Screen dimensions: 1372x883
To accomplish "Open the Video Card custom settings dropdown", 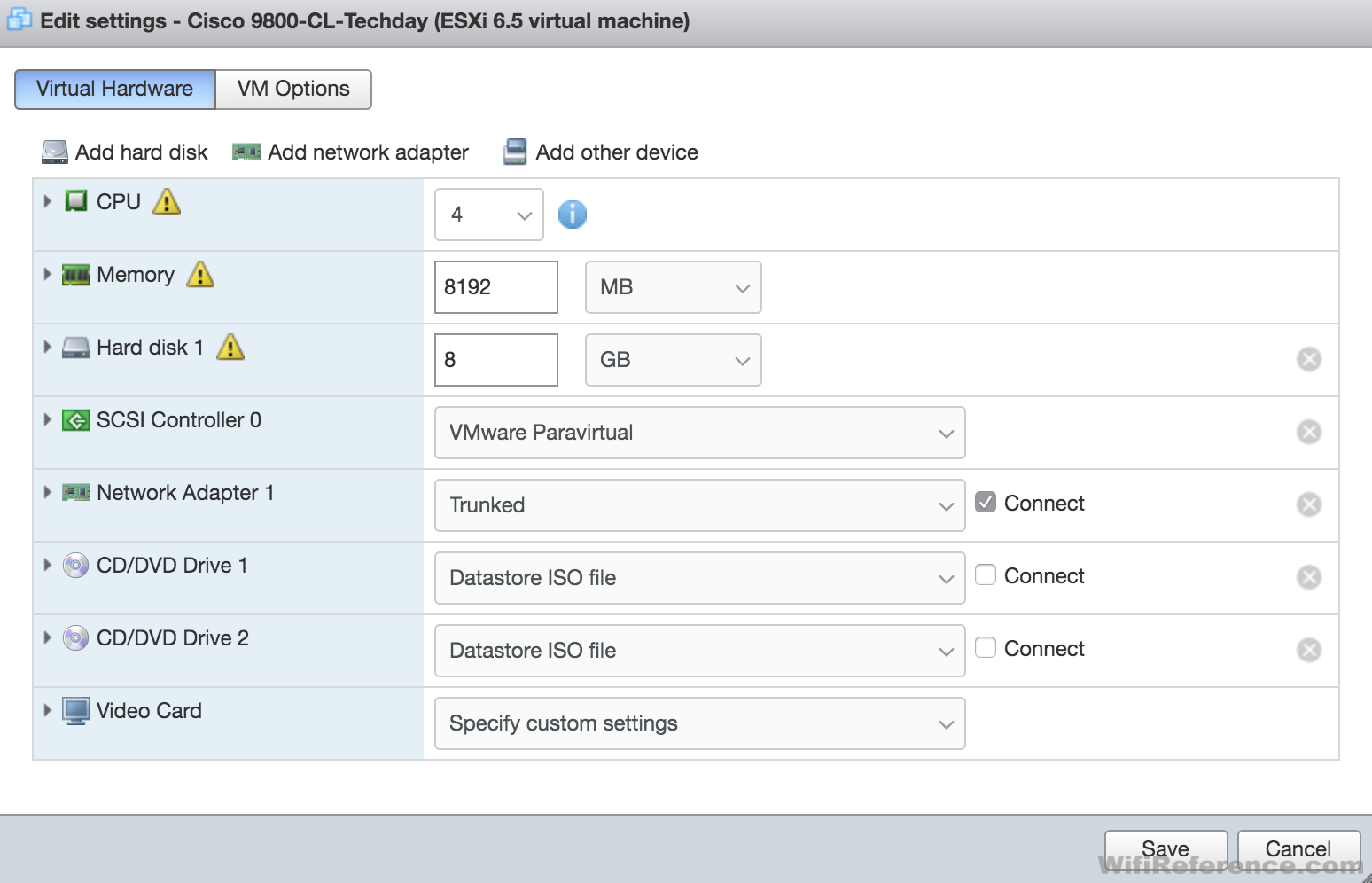I will point(700,723).
